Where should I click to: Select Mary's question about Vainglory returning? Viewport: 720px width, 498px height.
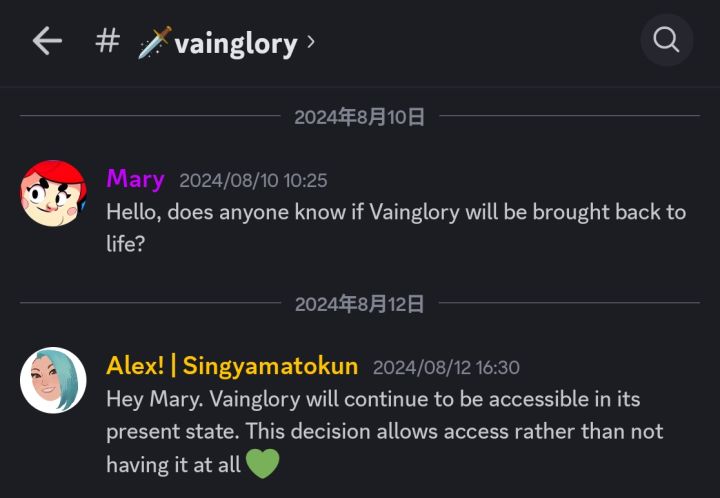pyautogui.click(x=396, y=212)
